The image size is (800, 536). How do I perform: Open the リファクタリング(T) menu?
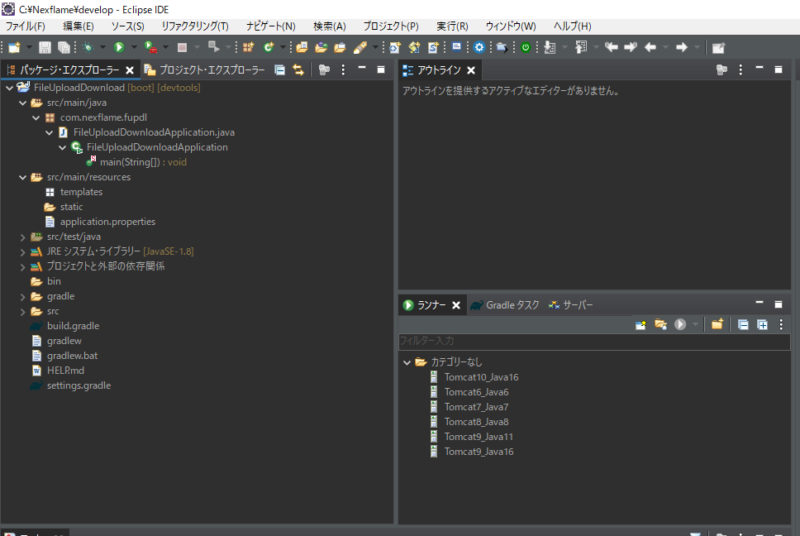pyautogui.click(x=194, y=26)
